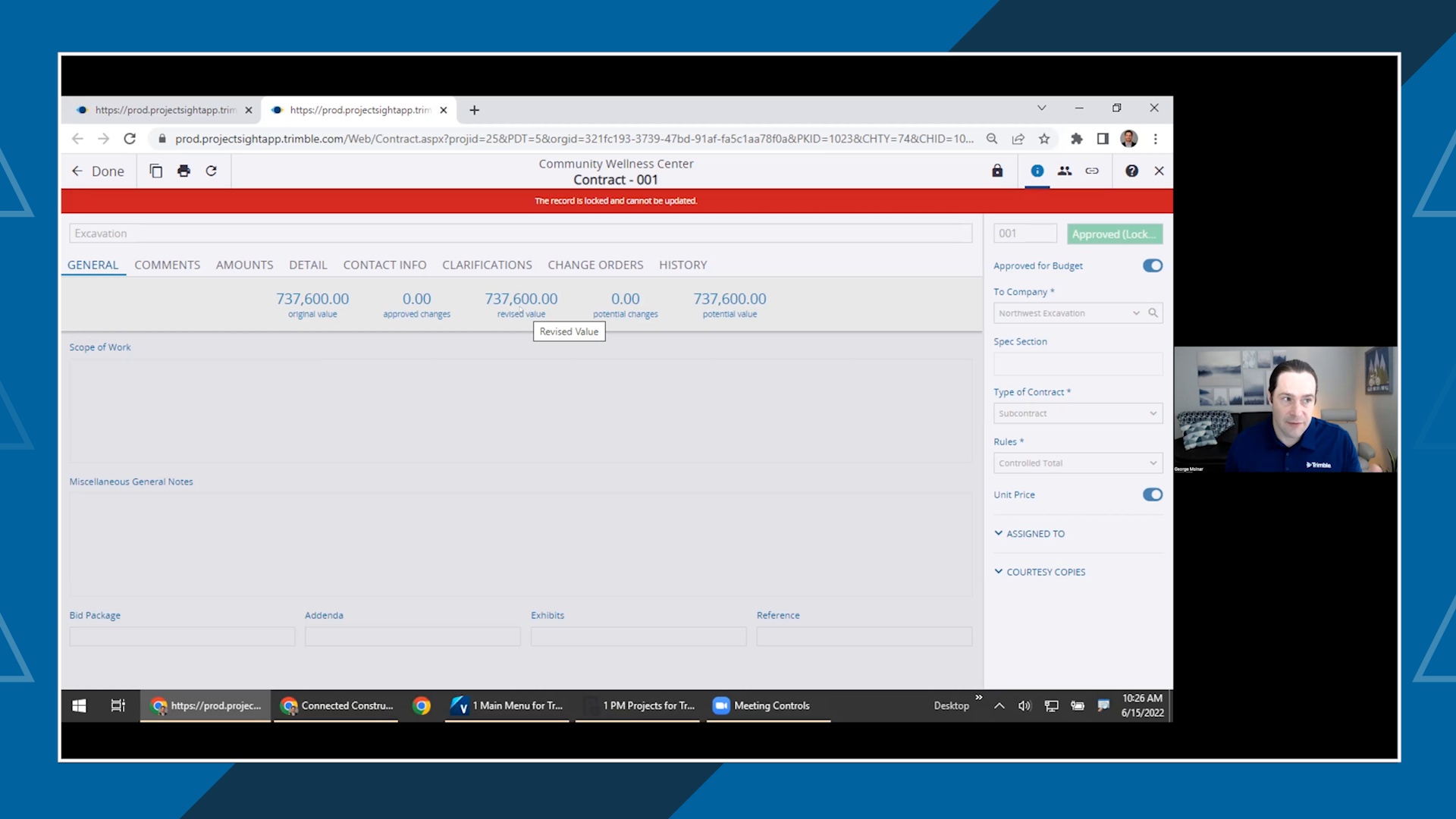
Task: Toggle the Unit Price switch
Action: pyautogui.click(x=1152, y=494)
